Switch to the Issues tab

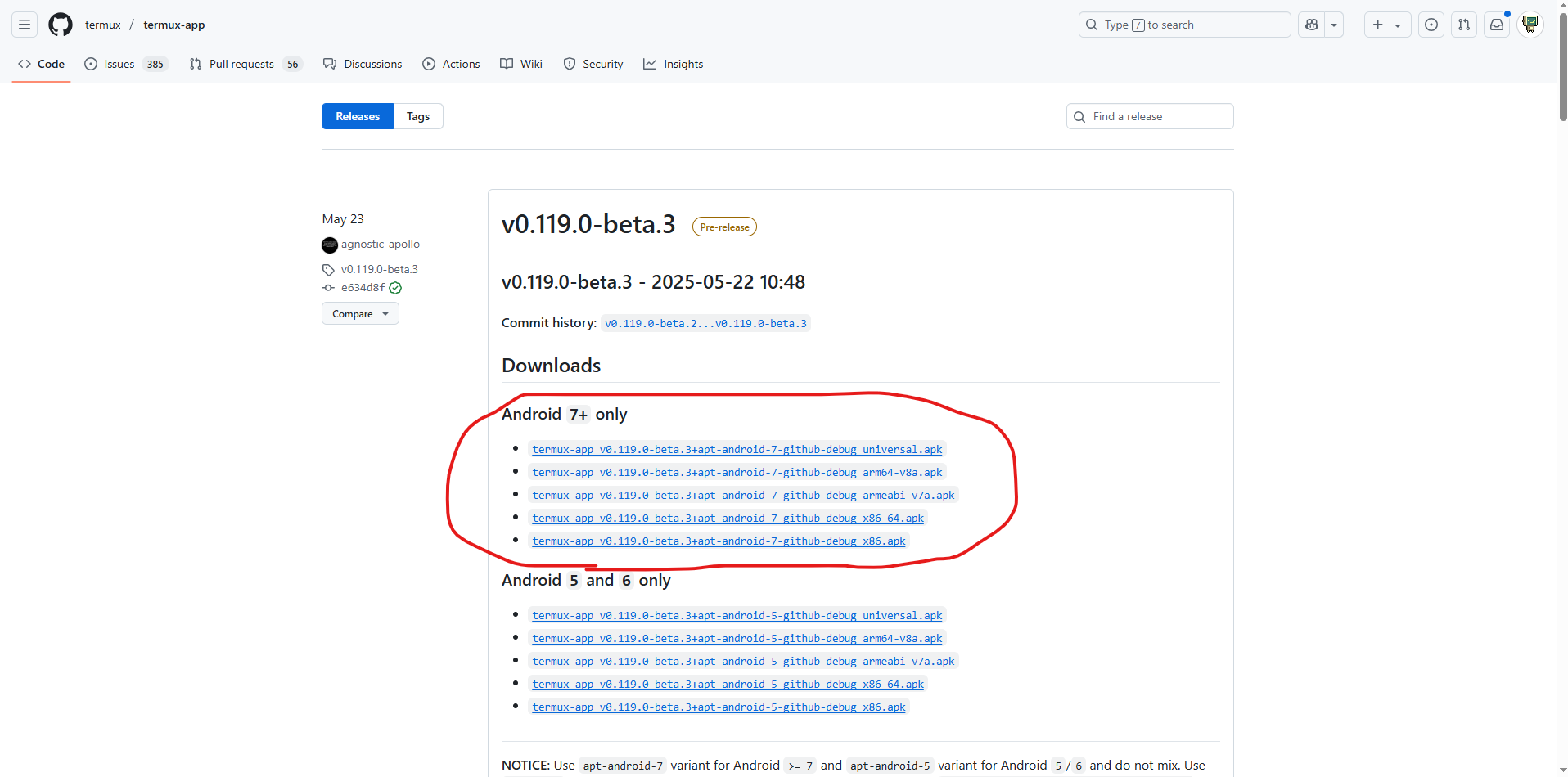point(127,64)
